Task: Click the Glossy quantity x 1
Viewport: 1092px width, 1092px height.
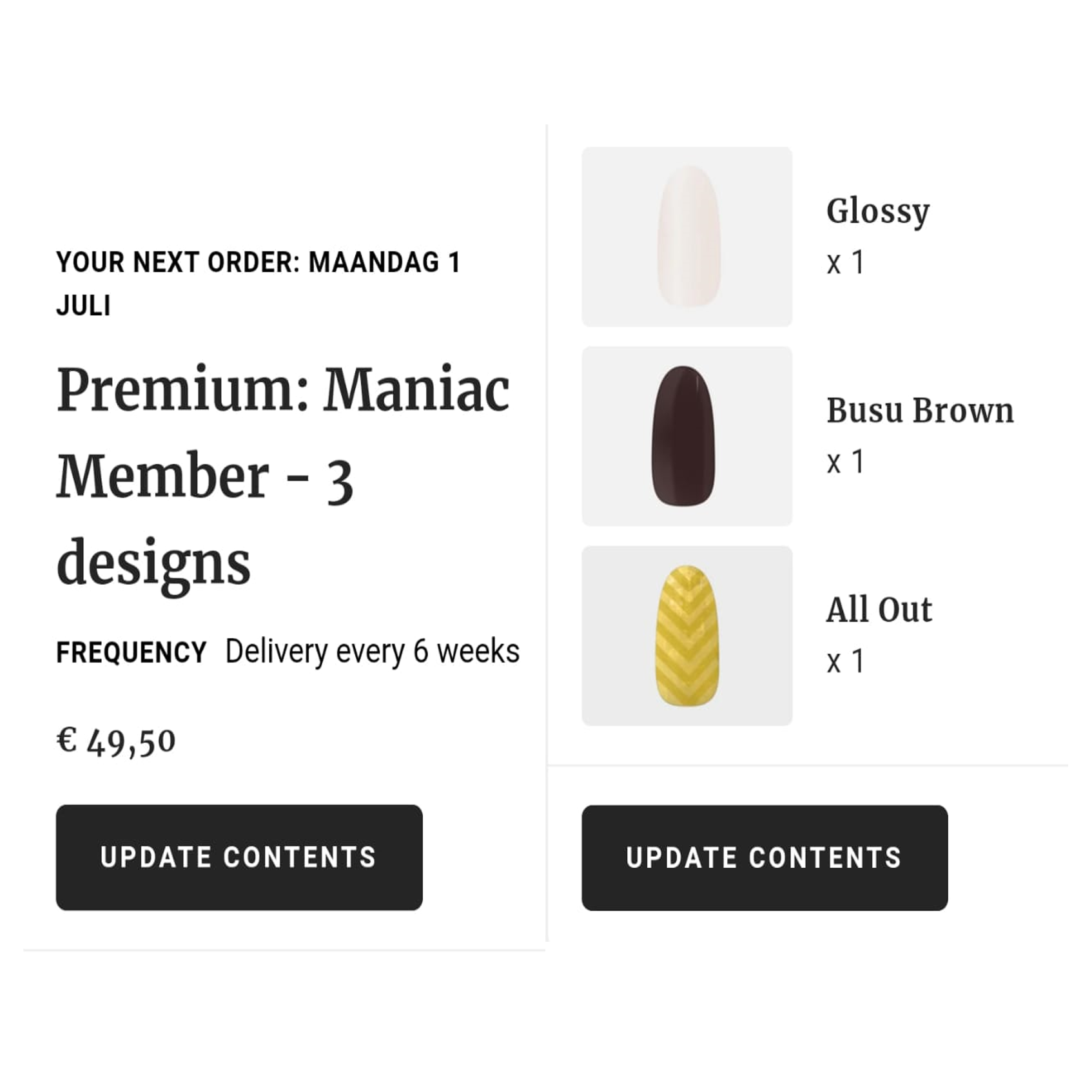Action: point(845,262)
